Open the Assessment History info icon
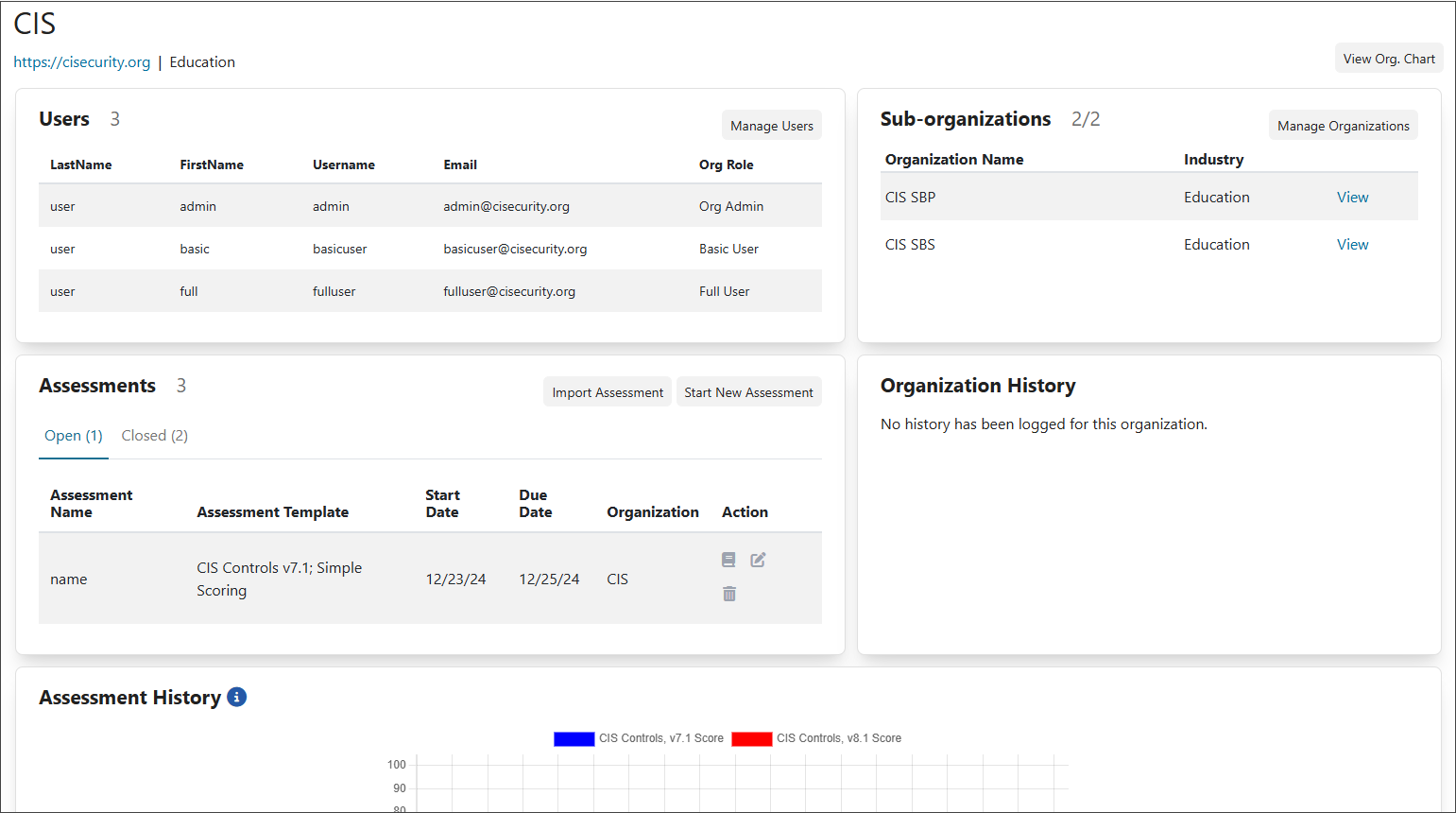The image size is (1456, 813). (x=237, y=697)
